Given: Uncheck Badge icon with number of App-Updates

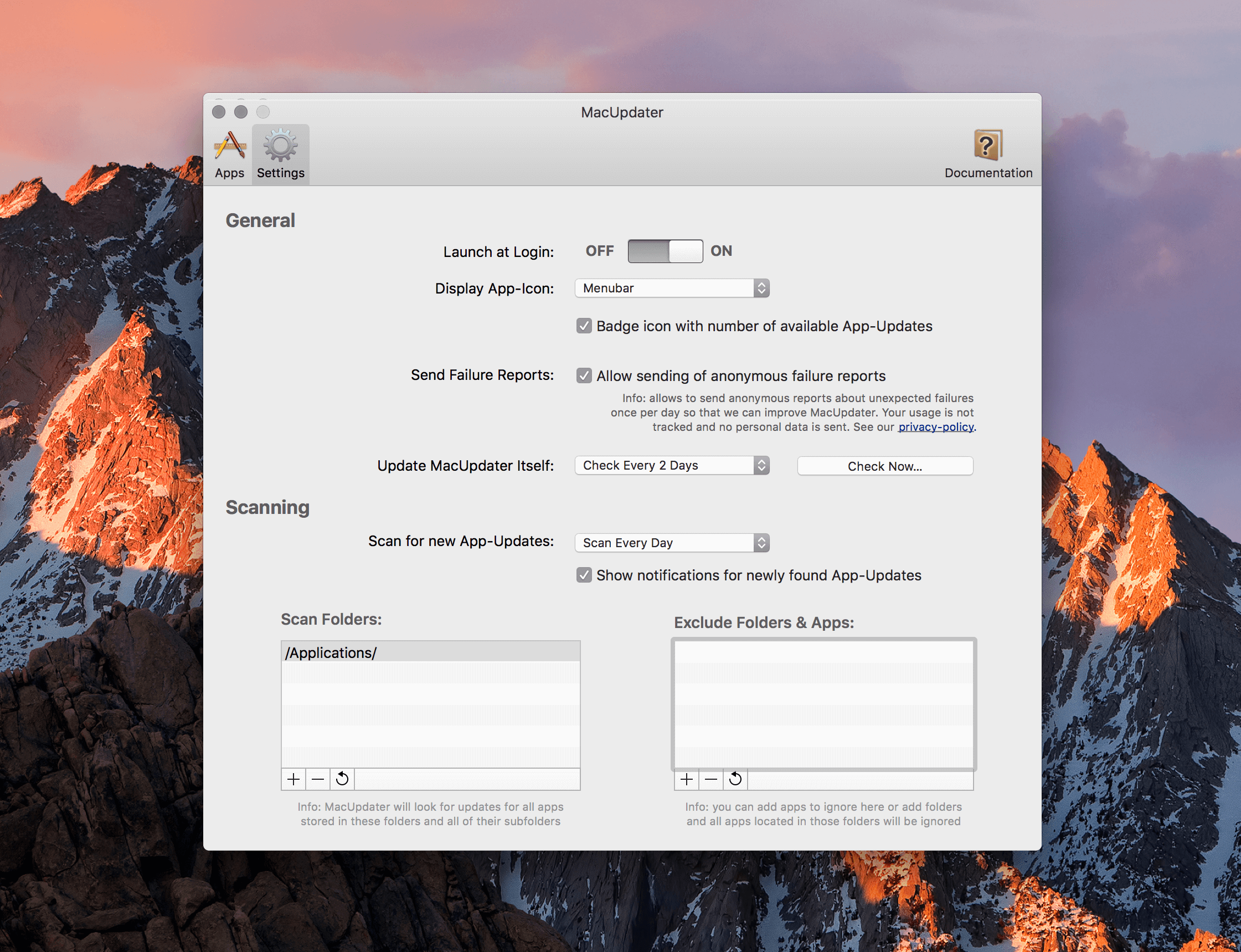Looking at the screenshot, I should coord(584,326).
